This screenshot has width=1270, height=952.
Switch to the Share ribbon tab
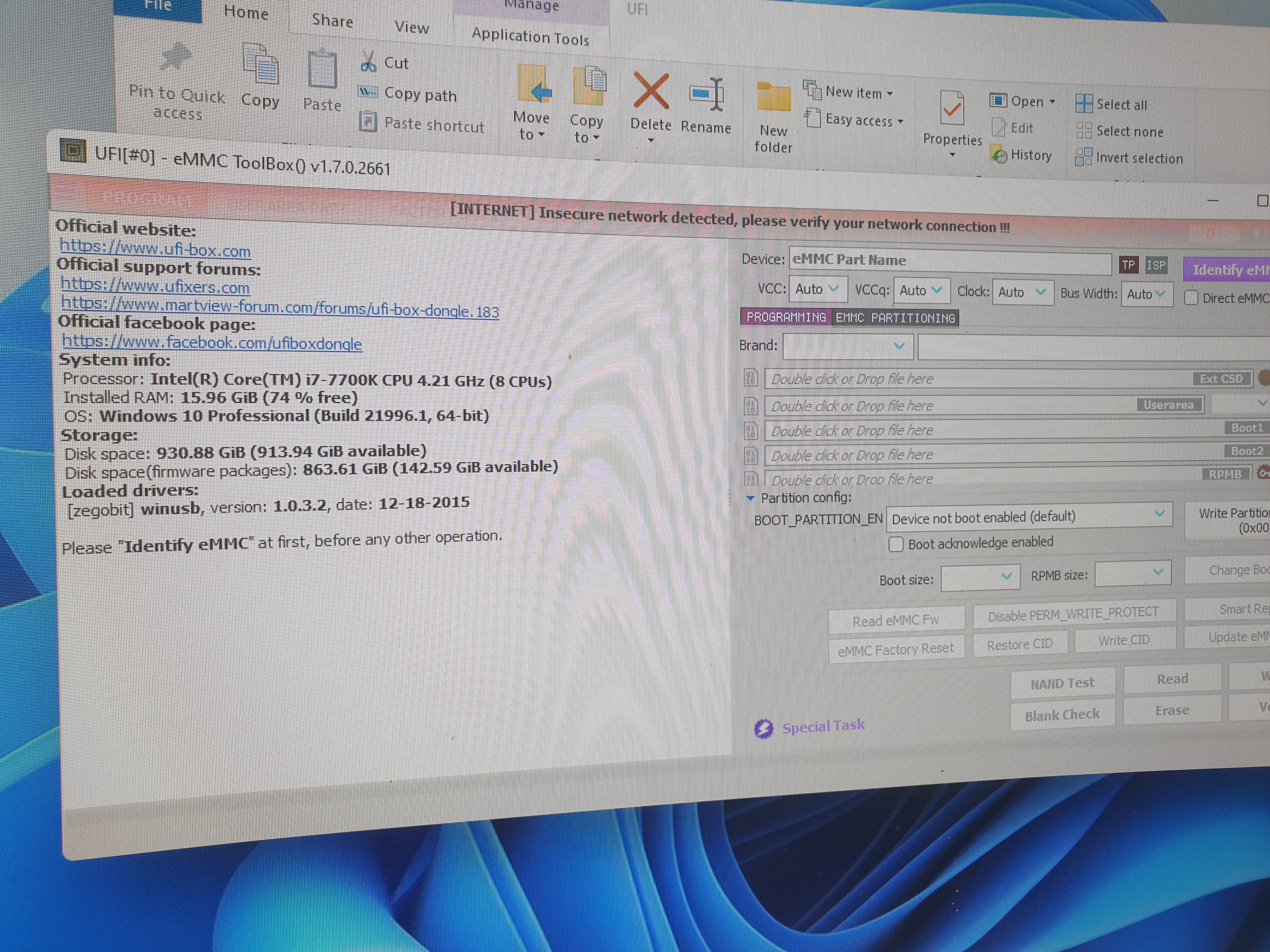(x=332, y=21)
